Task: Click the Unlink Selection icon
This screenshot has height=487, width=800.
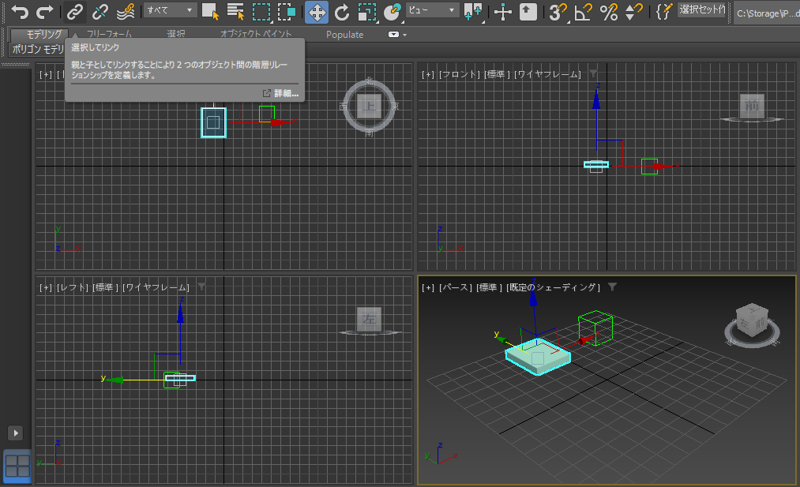Action: [100, 12]
